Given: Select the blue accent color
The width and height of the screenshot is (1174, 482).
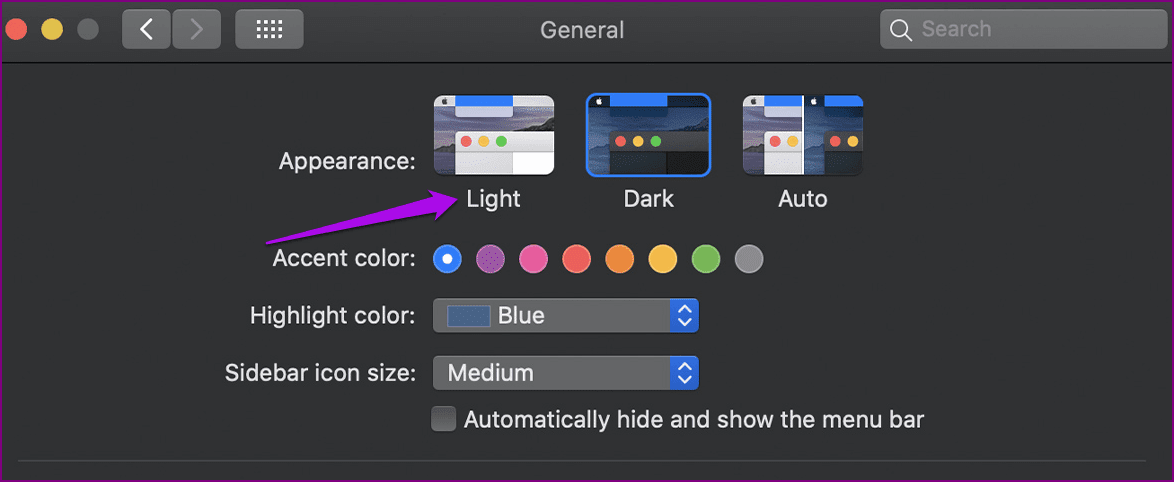Looking at the screenshot, I should 448,259.
